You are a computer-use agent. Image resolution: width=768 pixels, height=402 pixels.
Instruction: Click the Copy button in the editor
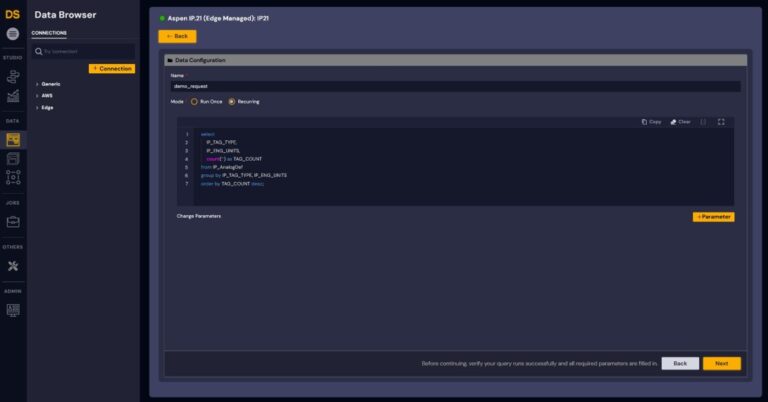coord(651,122)
